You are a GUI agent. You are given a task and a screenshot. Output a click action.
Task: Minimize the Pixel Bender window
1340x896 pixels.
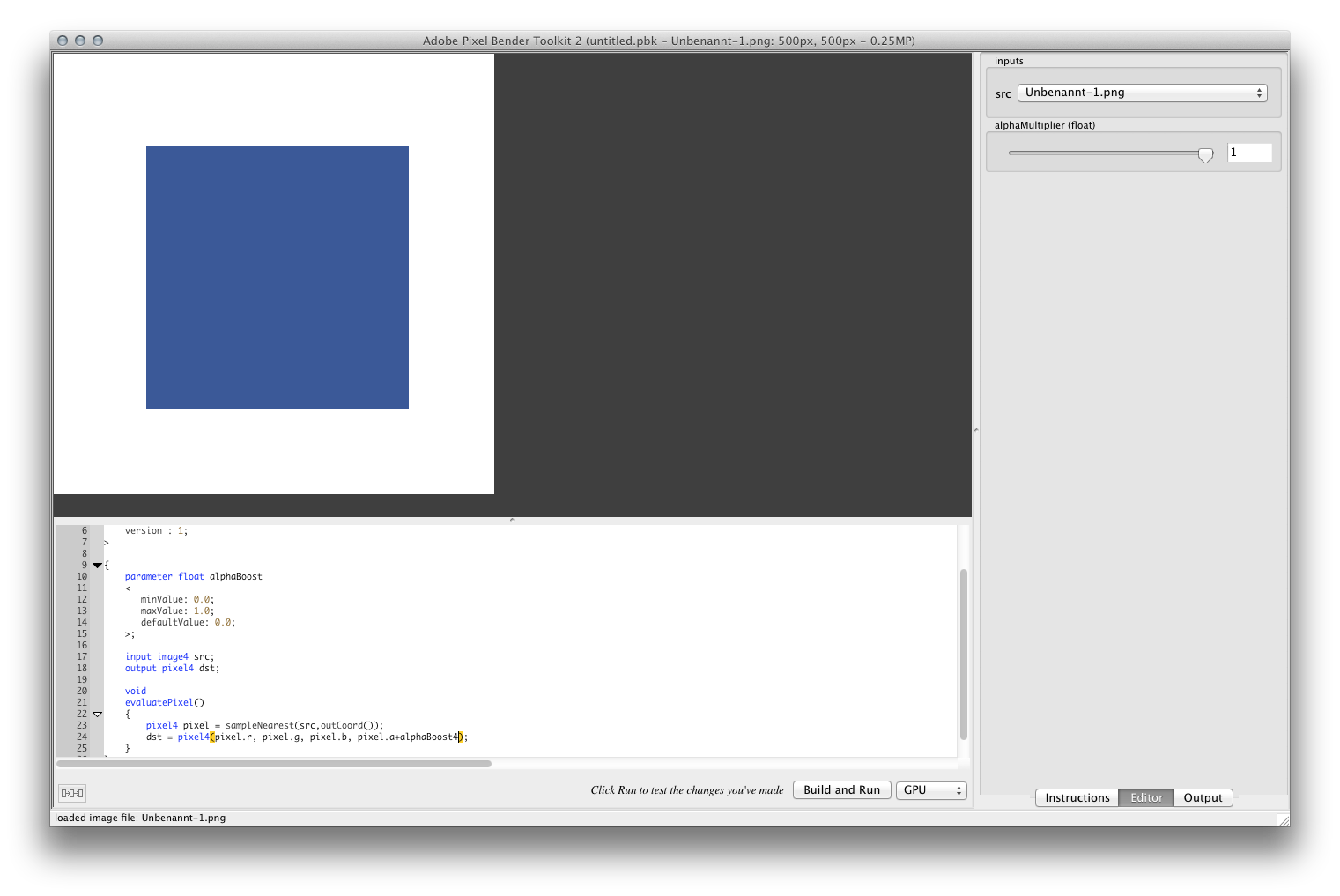click(80, 41)
